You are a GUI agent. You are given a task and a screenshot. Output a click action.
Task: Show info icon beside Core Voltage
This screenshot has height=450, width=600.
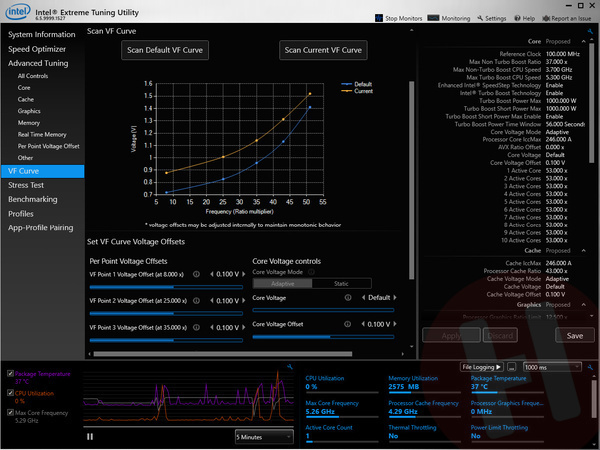[347, 297]
